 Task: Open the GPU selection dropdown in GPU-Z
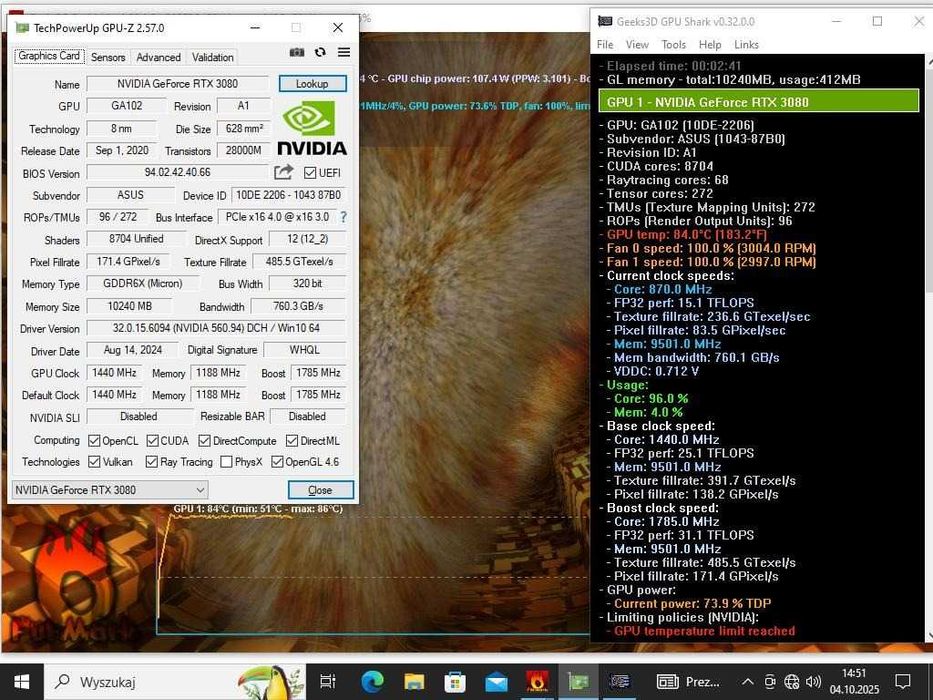tap(109, 490)
